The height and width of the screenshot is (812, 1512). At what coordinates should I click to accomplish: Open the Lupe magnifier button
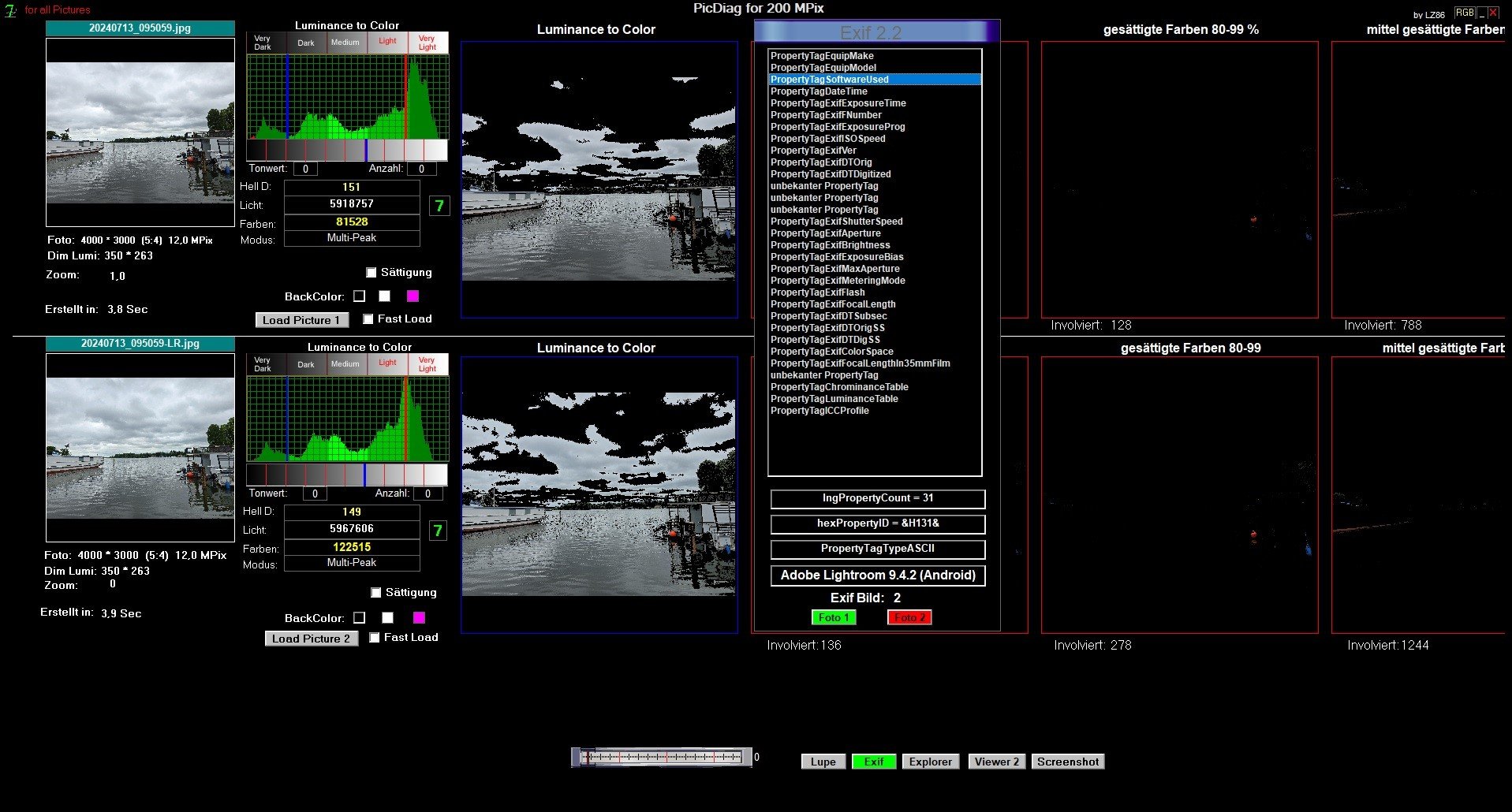(823, 762)
